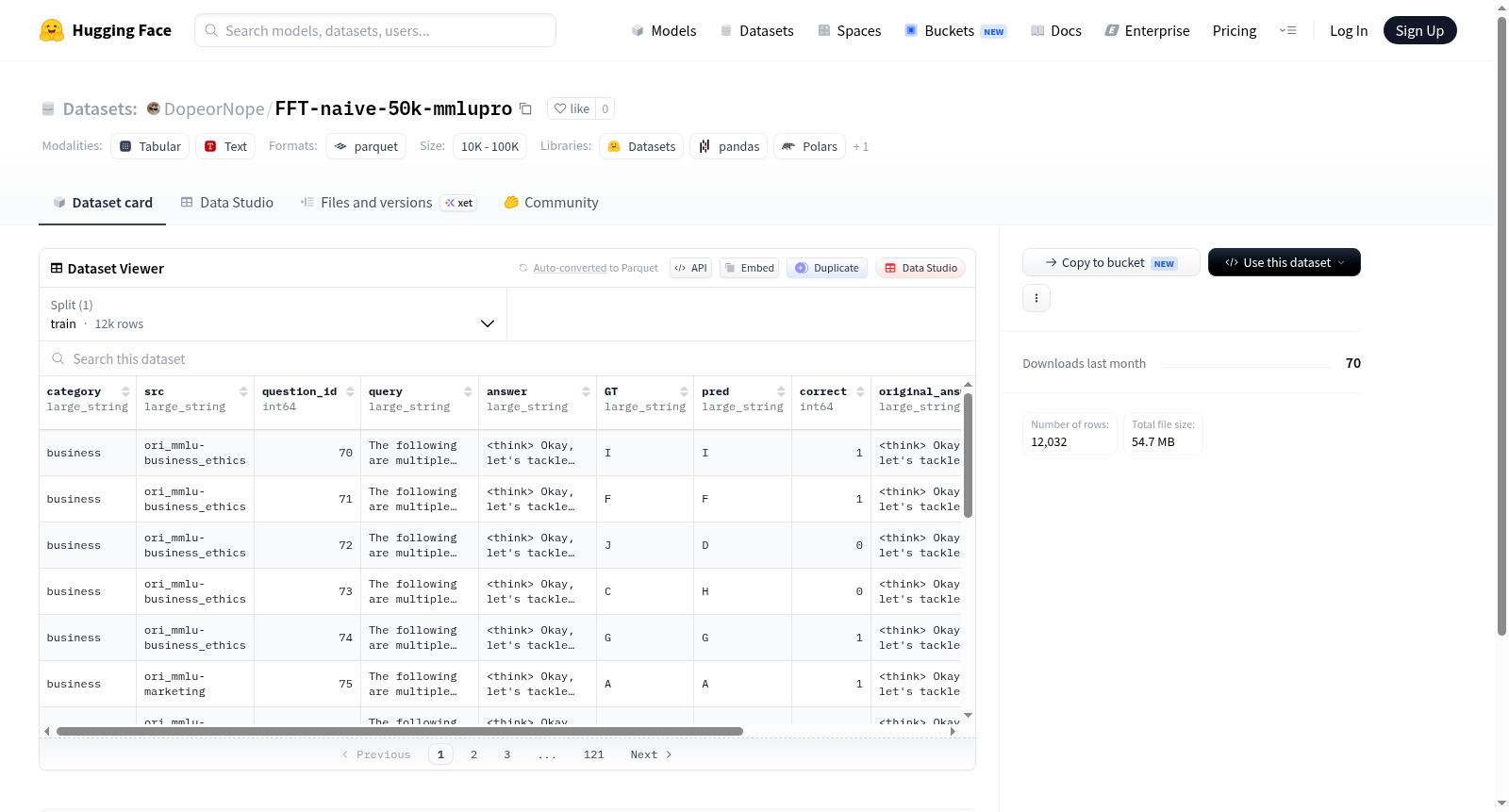Image resolution: width=1509 pixels, height=812 pixels.
Task: Go to page 1 of the table
Action: (x=440, y=754)
